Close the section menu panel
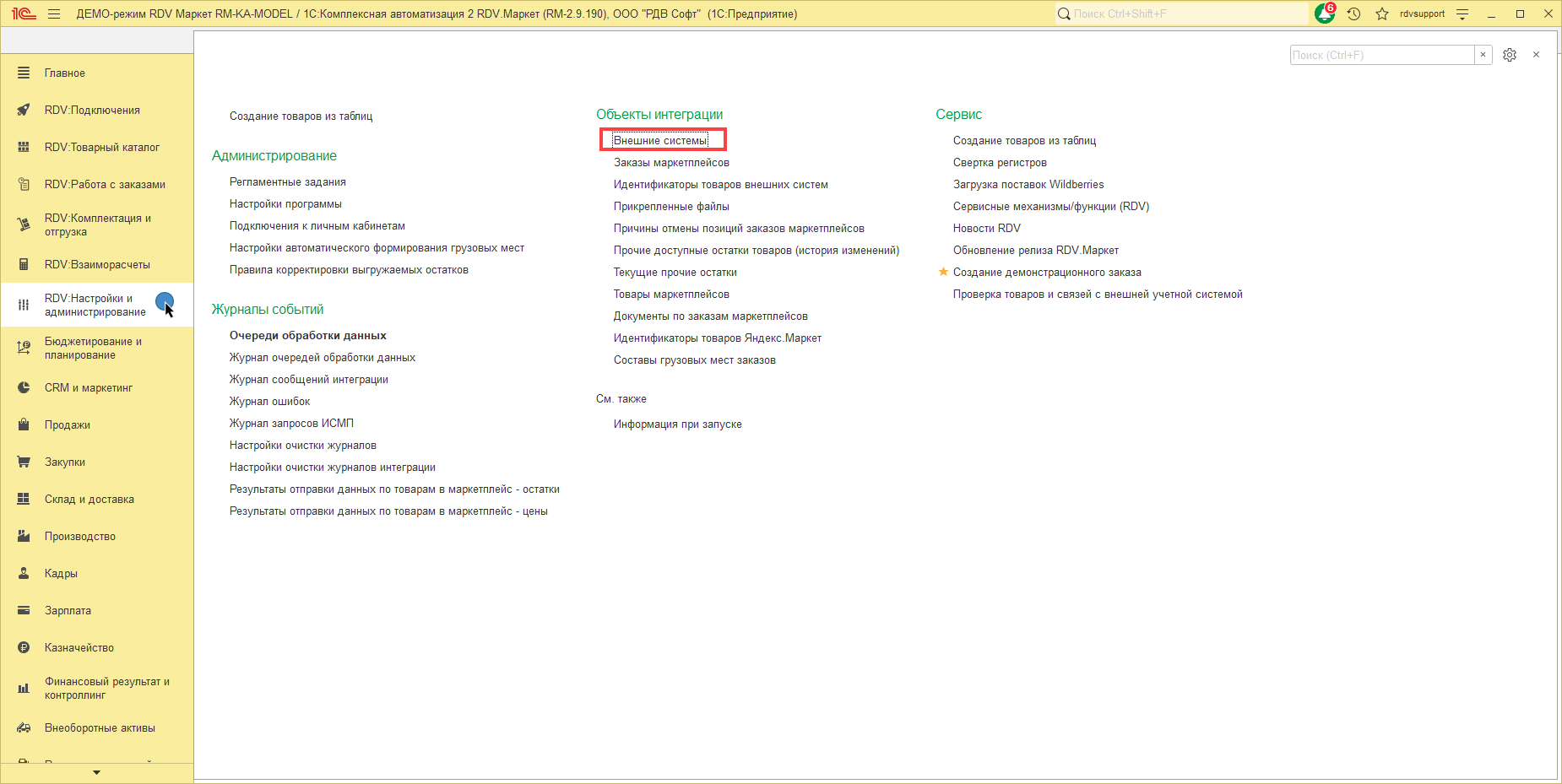Viewport: 1562px width, 784px height. click(x=1536, y=55)
